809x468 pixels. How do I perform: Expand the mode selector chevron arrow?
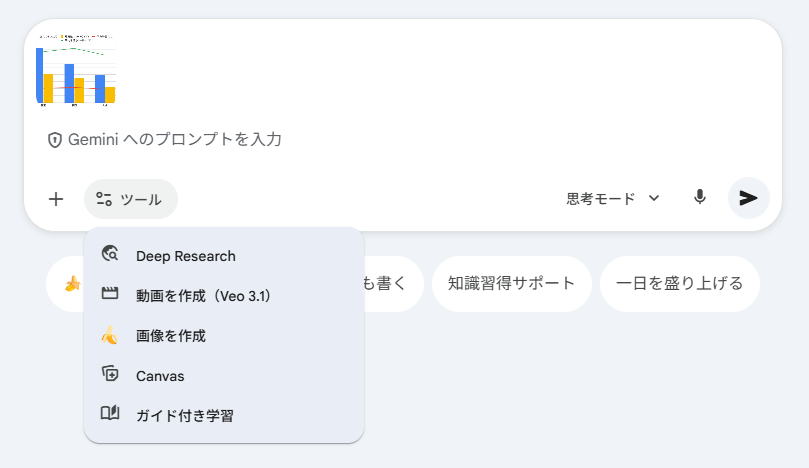click(654, 198)
